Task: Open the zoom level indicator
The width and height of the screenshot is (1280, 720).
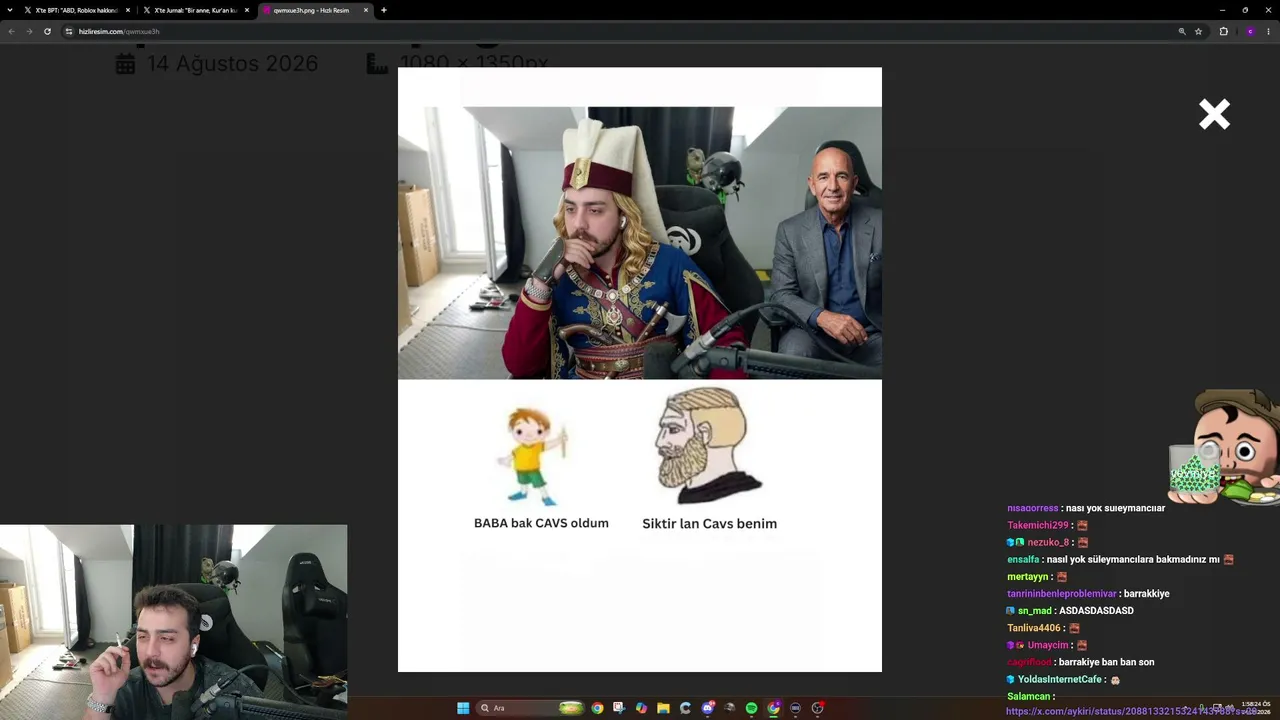Action: coord(1182,31)
